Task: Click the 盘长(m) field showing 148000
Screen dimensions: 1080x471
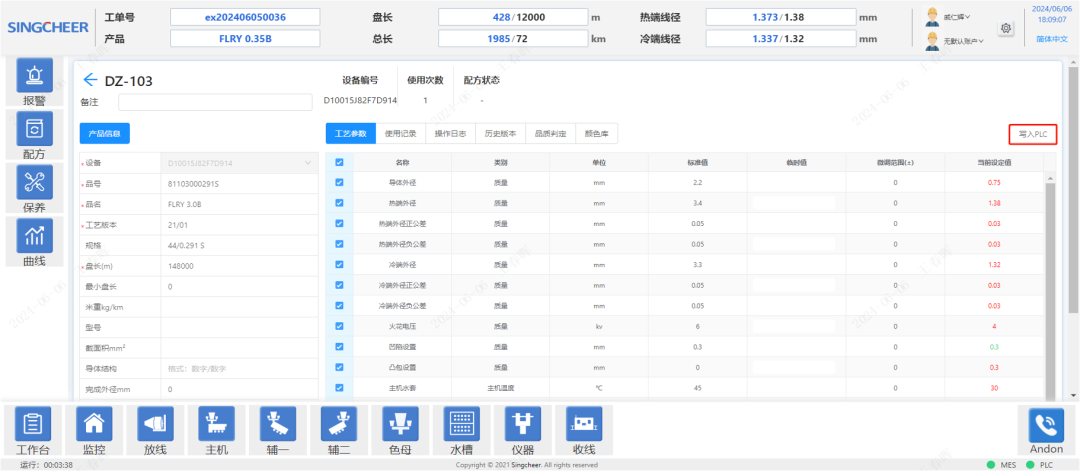Action: click(x=240, y=266)
